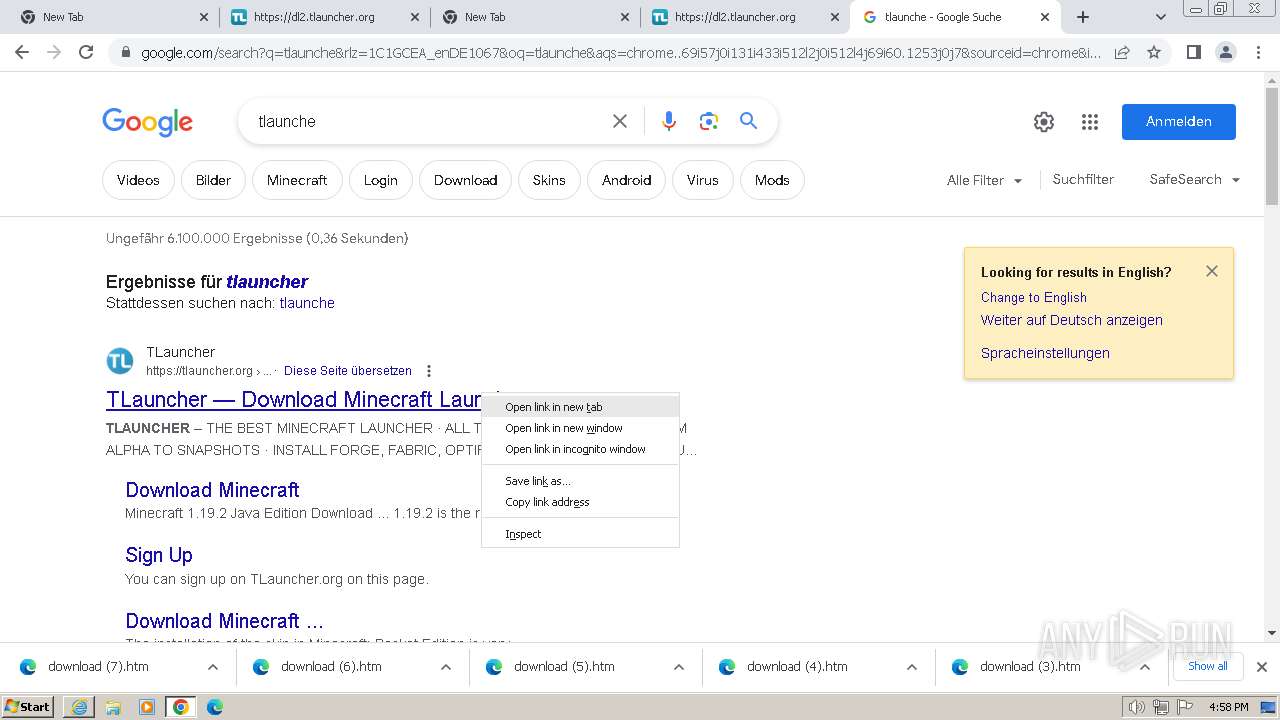Open options arrow for download (7).htm

pyautogui.click(x=212, y=667)
